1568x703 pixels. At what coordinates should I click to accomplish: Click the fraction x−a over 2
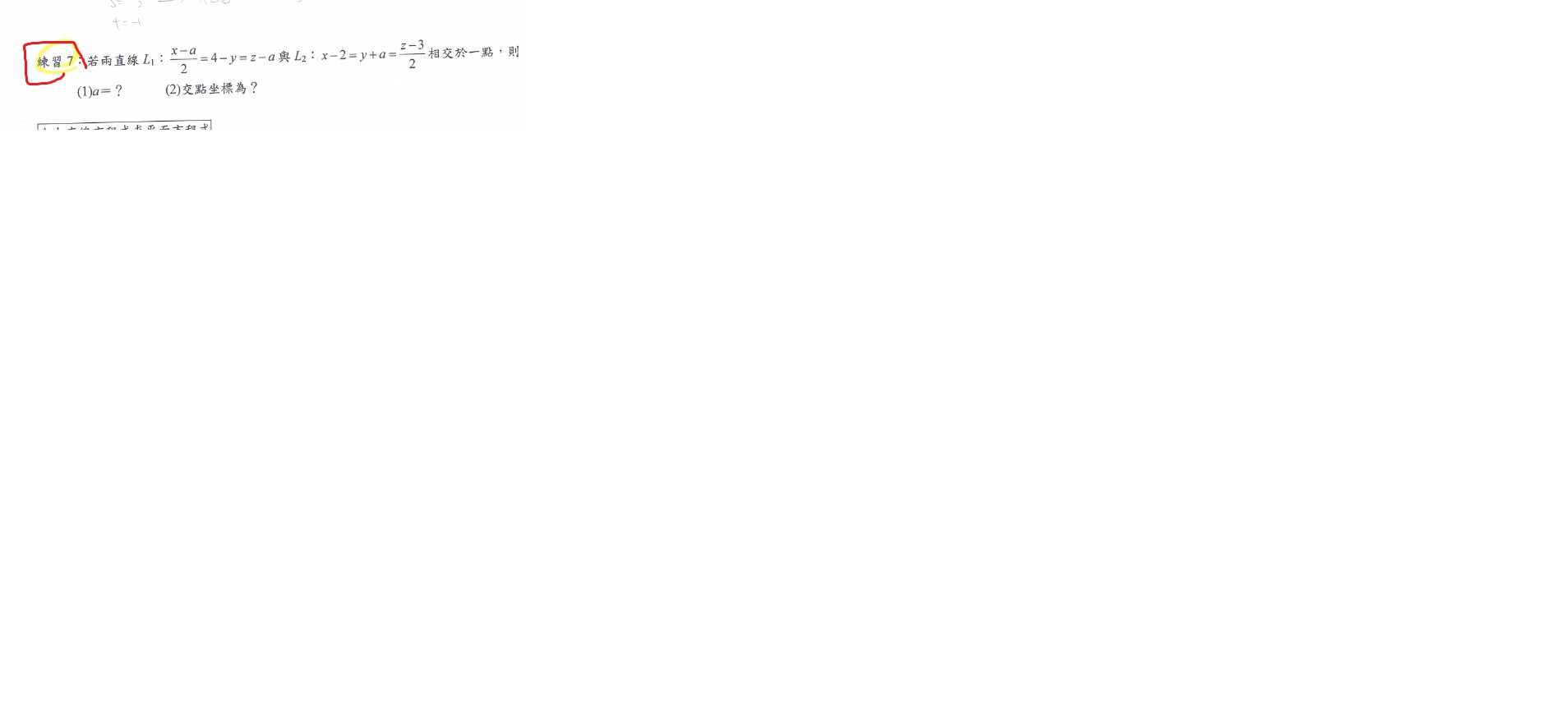point(183,60)
